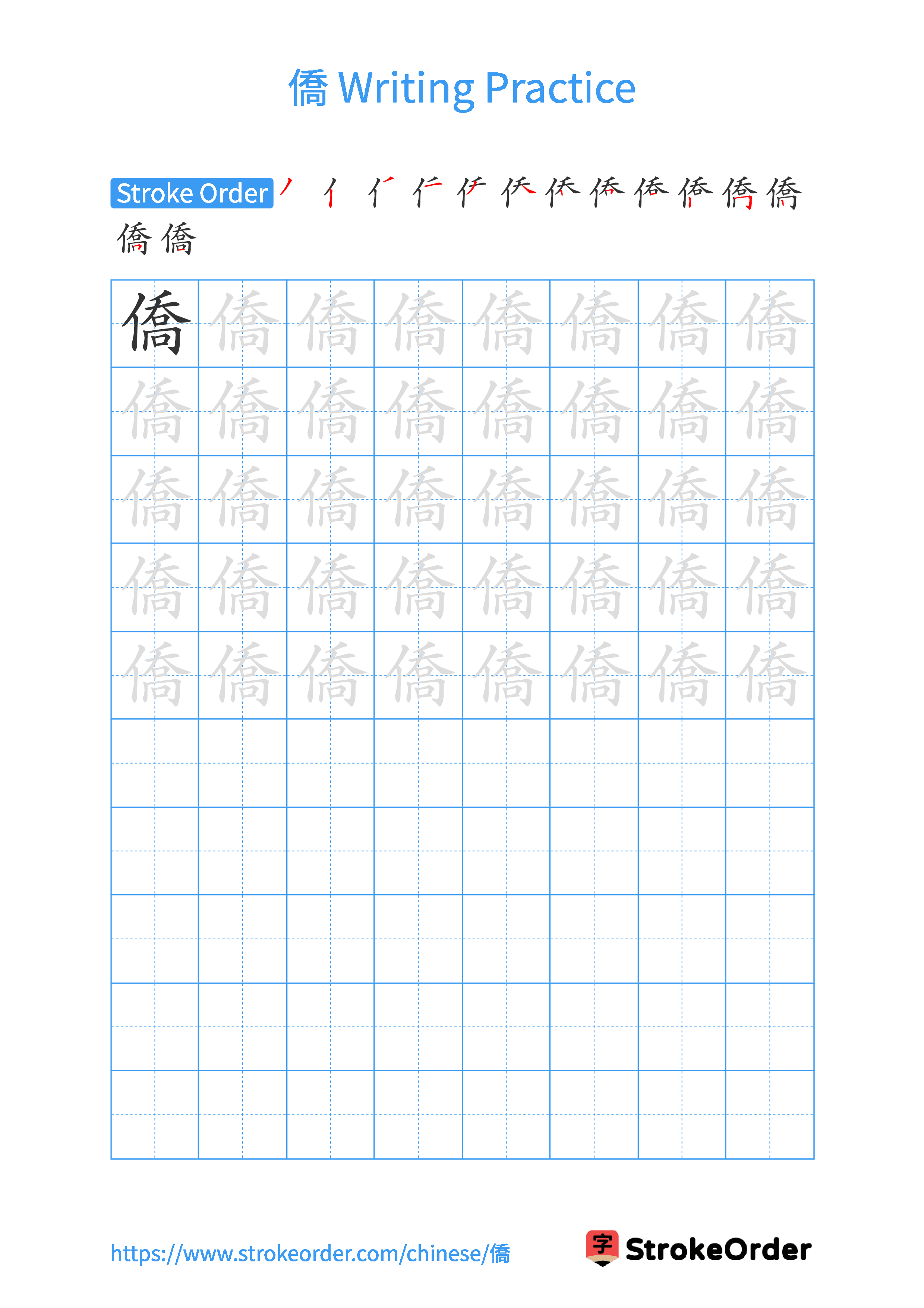This screenshot has height=1308, width=924.
Task: Select the Writing Practice title text
Action: tap(463, 61)
